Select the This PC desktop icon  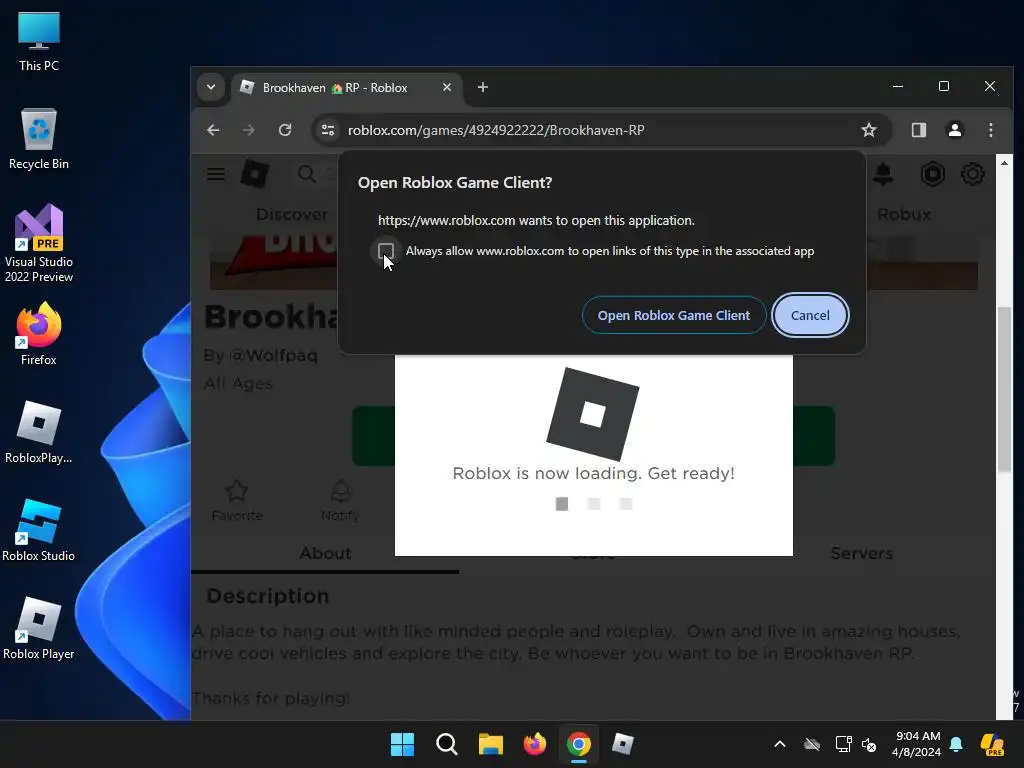click(x=39, y=41)
